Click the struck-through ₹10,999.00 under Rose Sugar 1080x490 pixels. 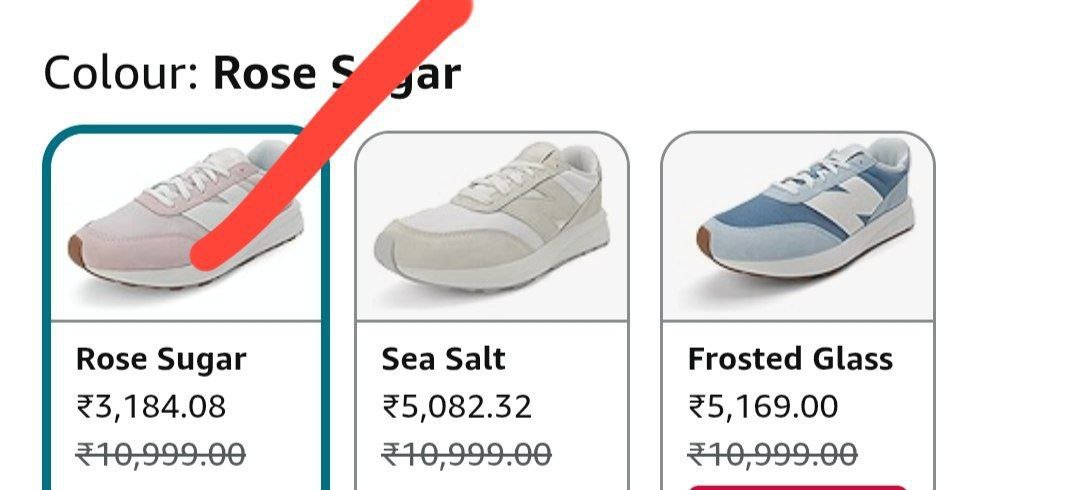pyautogui.click(x=160, y=454)
